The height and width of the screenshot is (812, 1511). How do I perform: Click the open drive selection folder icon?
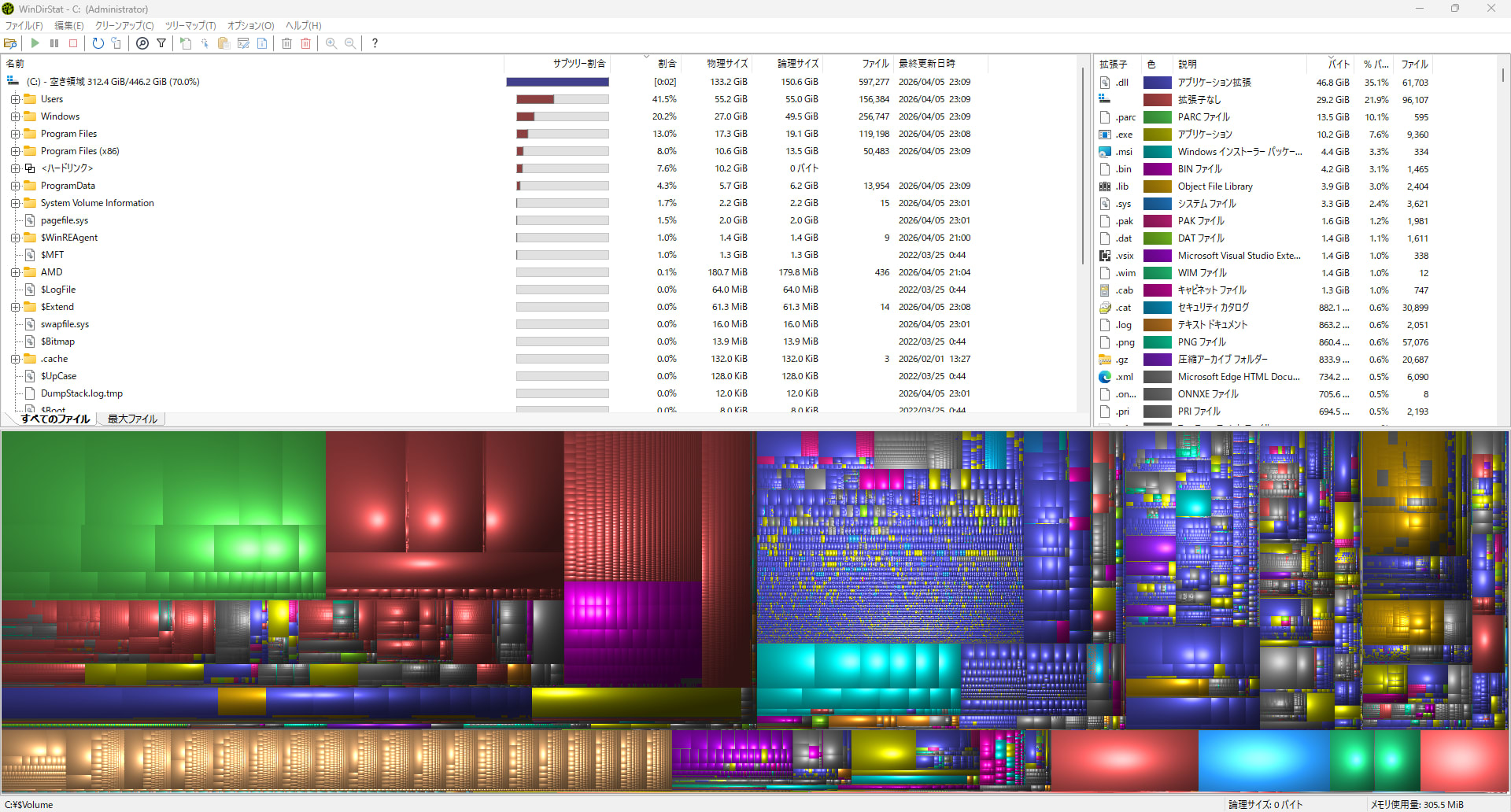coord(10,43)
